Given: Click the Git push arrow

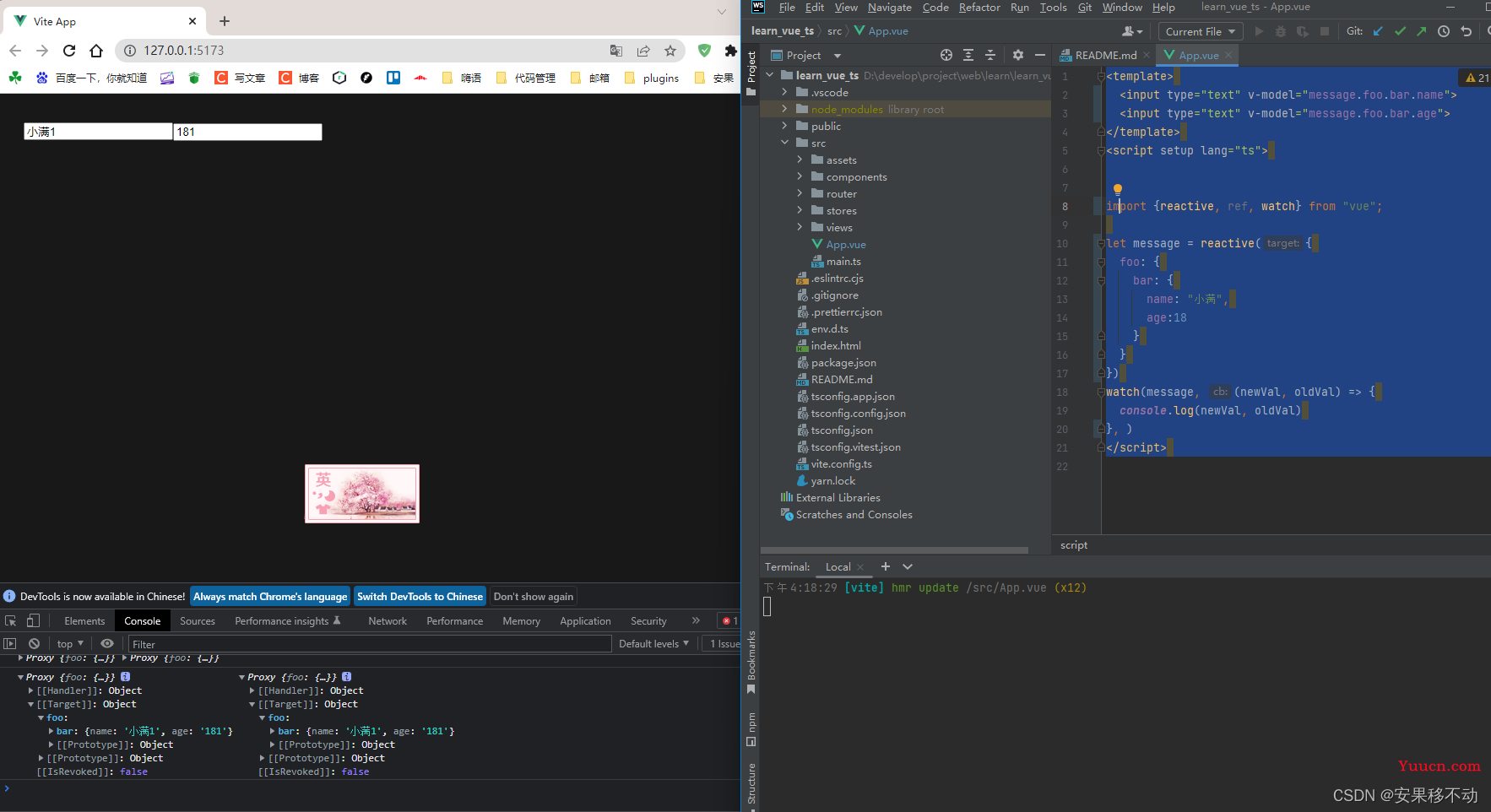Looking at the screenshot, I should (x=1422, y=31).
